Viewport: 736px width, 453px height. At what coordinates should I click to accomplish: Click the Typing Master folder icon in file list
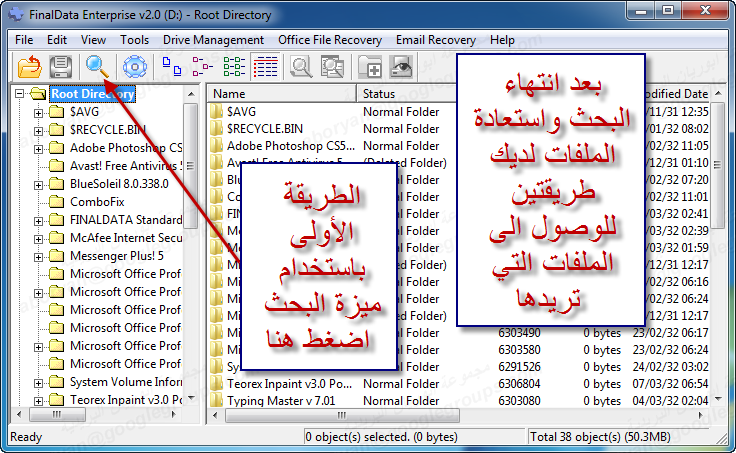216,400
